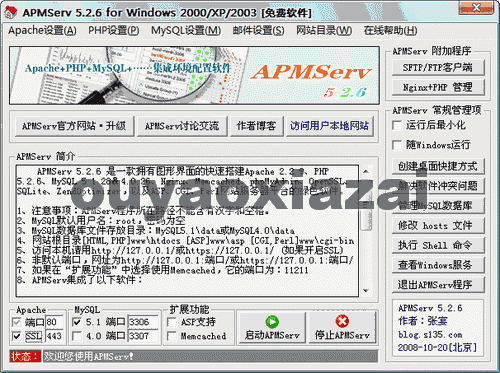
Task: Click 执行 Shell 命令 button
Action: coord(438,245)
